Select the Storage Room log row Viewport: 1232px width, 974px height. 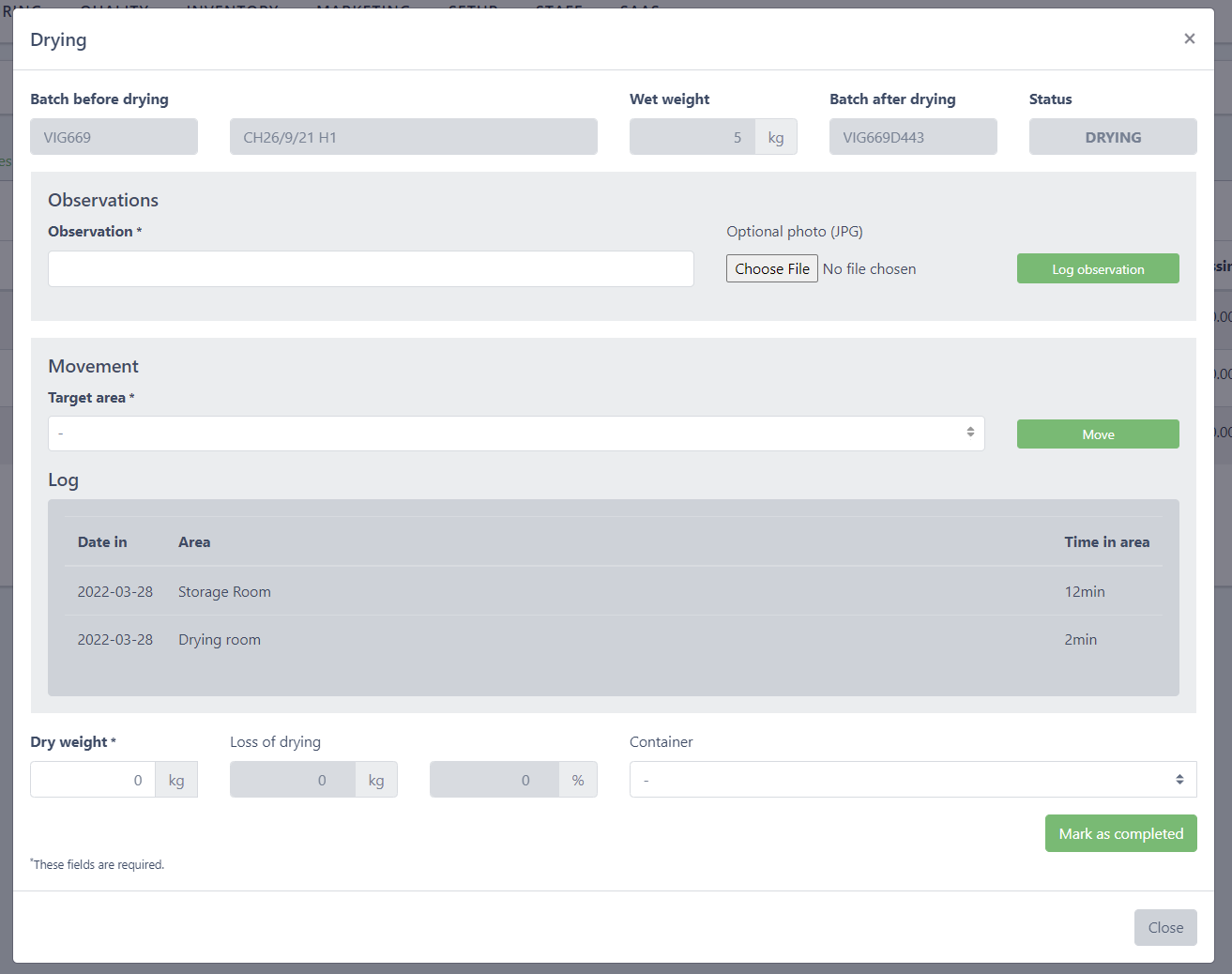pos(224,592)
